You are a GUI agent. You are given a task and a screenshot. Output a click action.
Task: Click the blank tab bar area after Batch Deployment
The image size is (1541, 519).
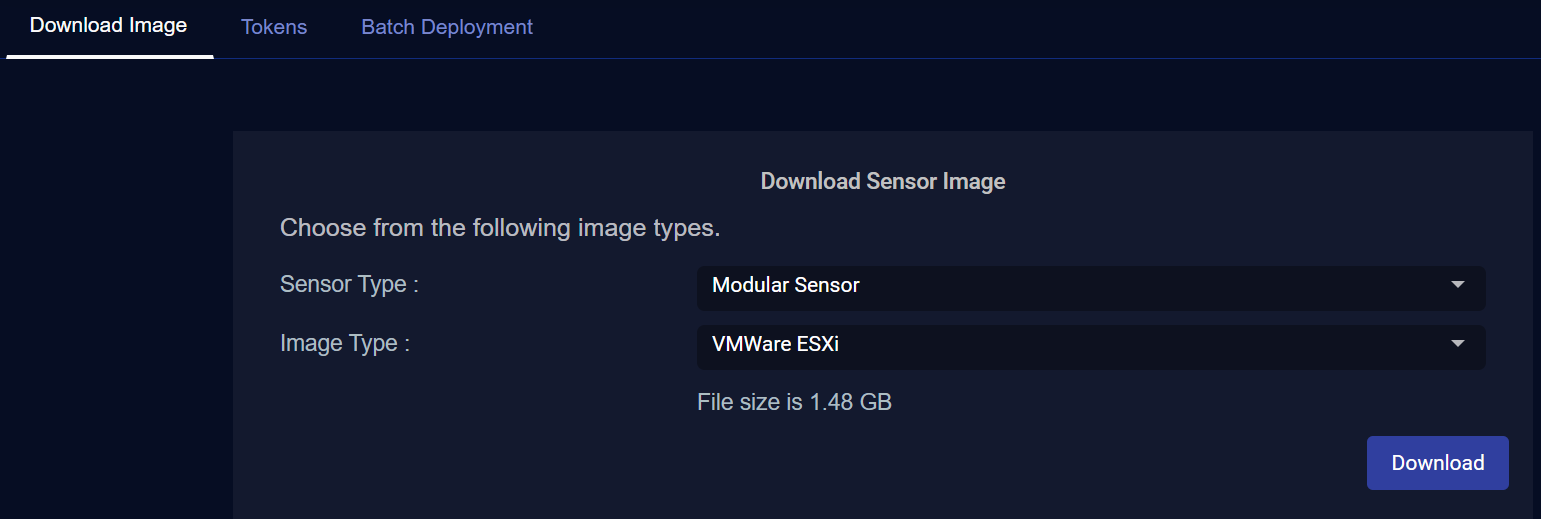point(1000,28)
